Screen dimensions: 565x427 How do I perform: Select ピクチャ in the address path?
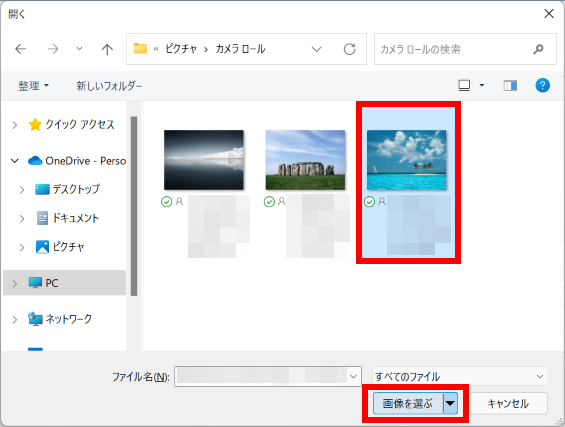tap(181, 49)
